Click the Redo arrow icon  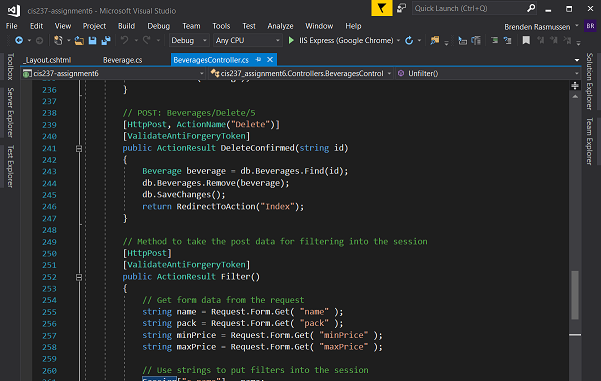click(146, 40)
